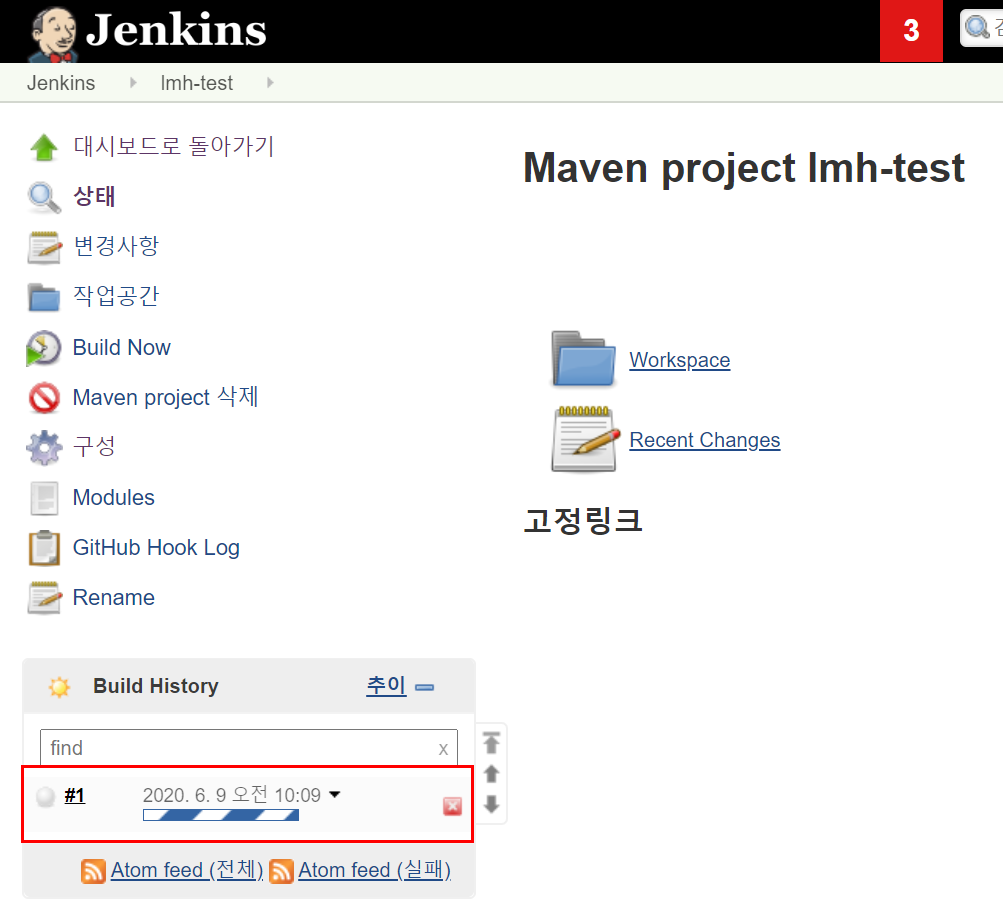Viewport: 1003px width, 910px height.
Task: Page up in build history with up arrow
Action: pos(491,774)
